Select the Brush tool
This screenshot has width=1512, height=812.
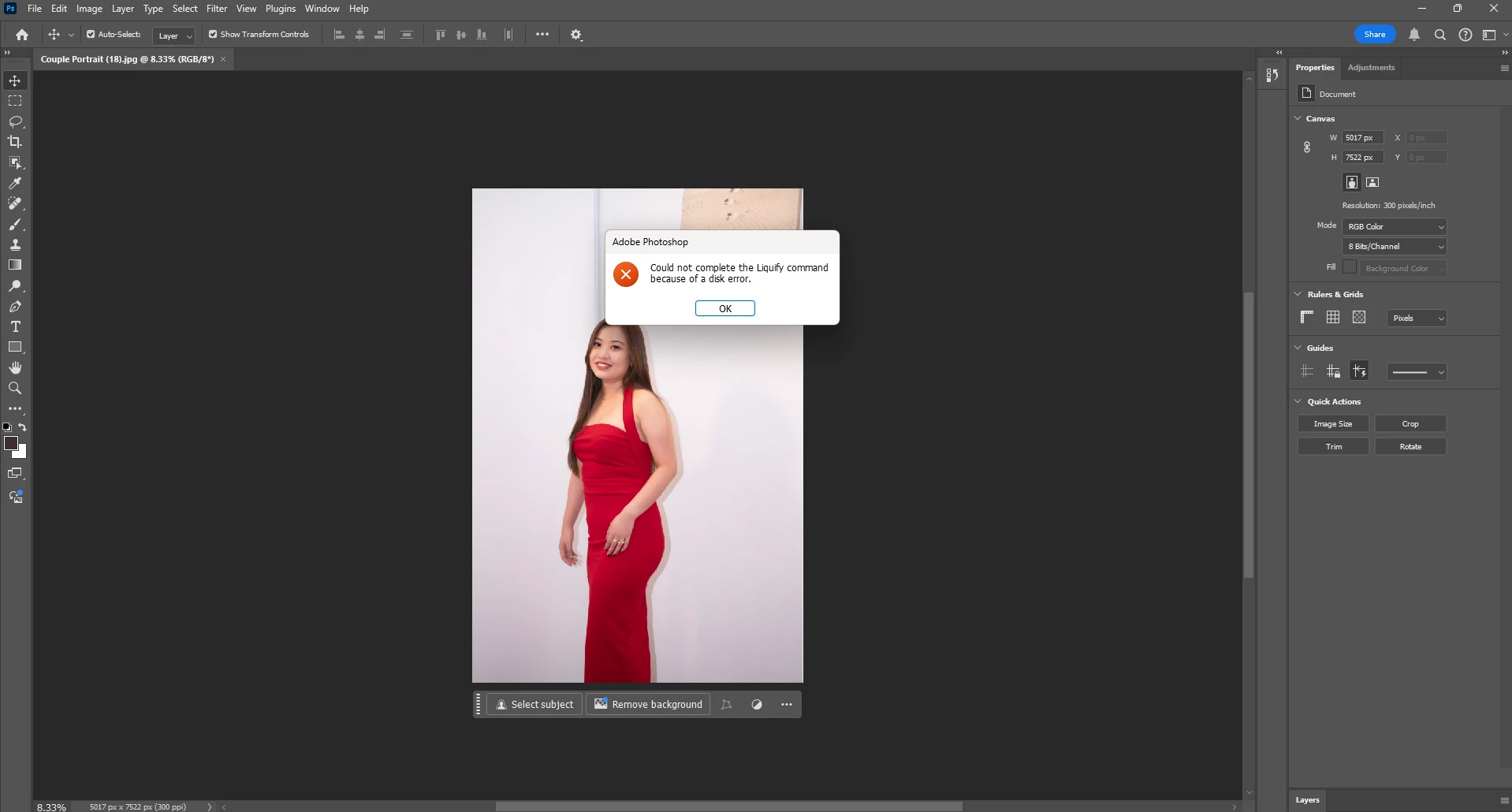click(x=15, y=224)
